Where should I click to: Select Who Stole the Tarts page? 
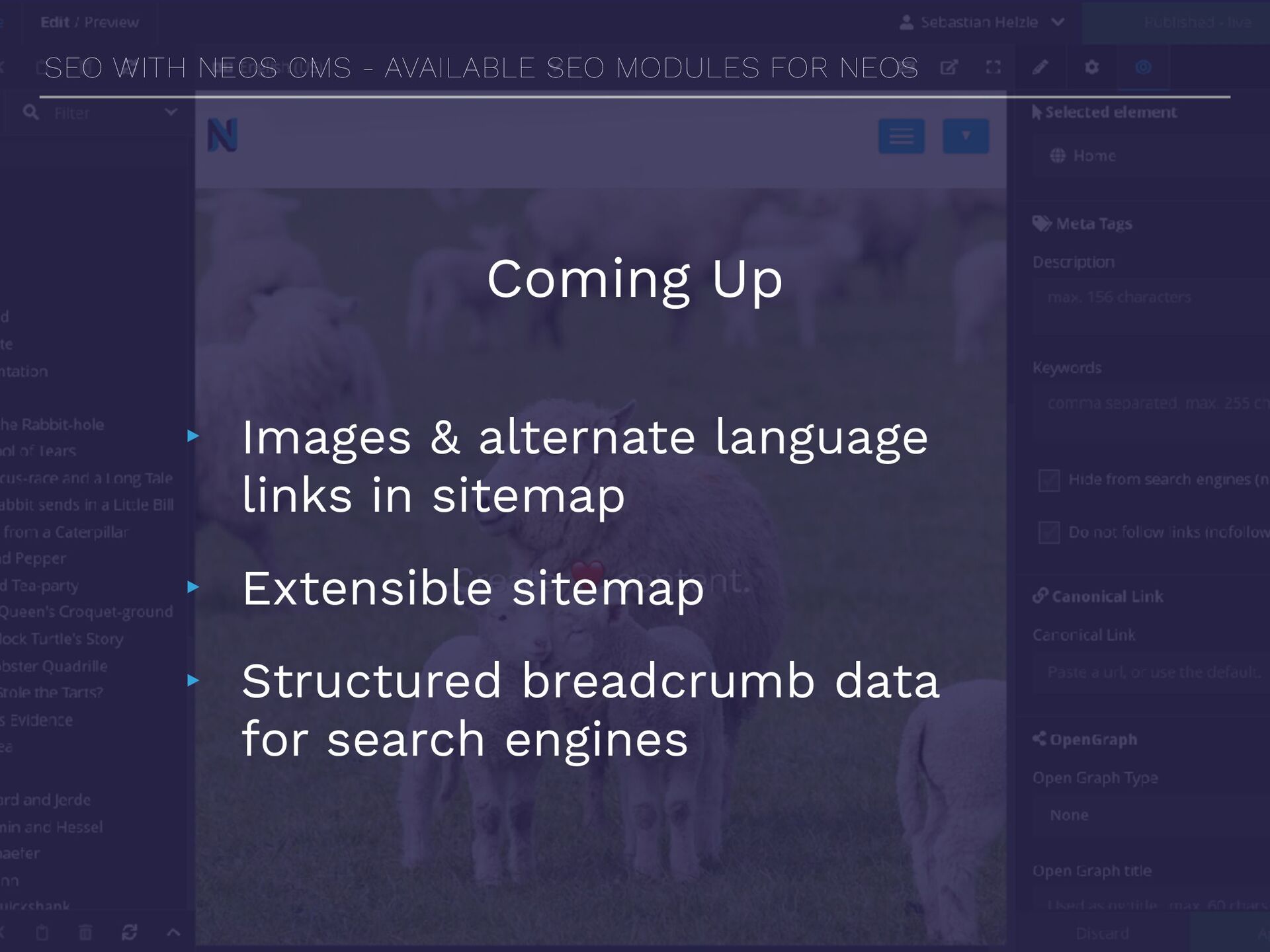point(52,693)
